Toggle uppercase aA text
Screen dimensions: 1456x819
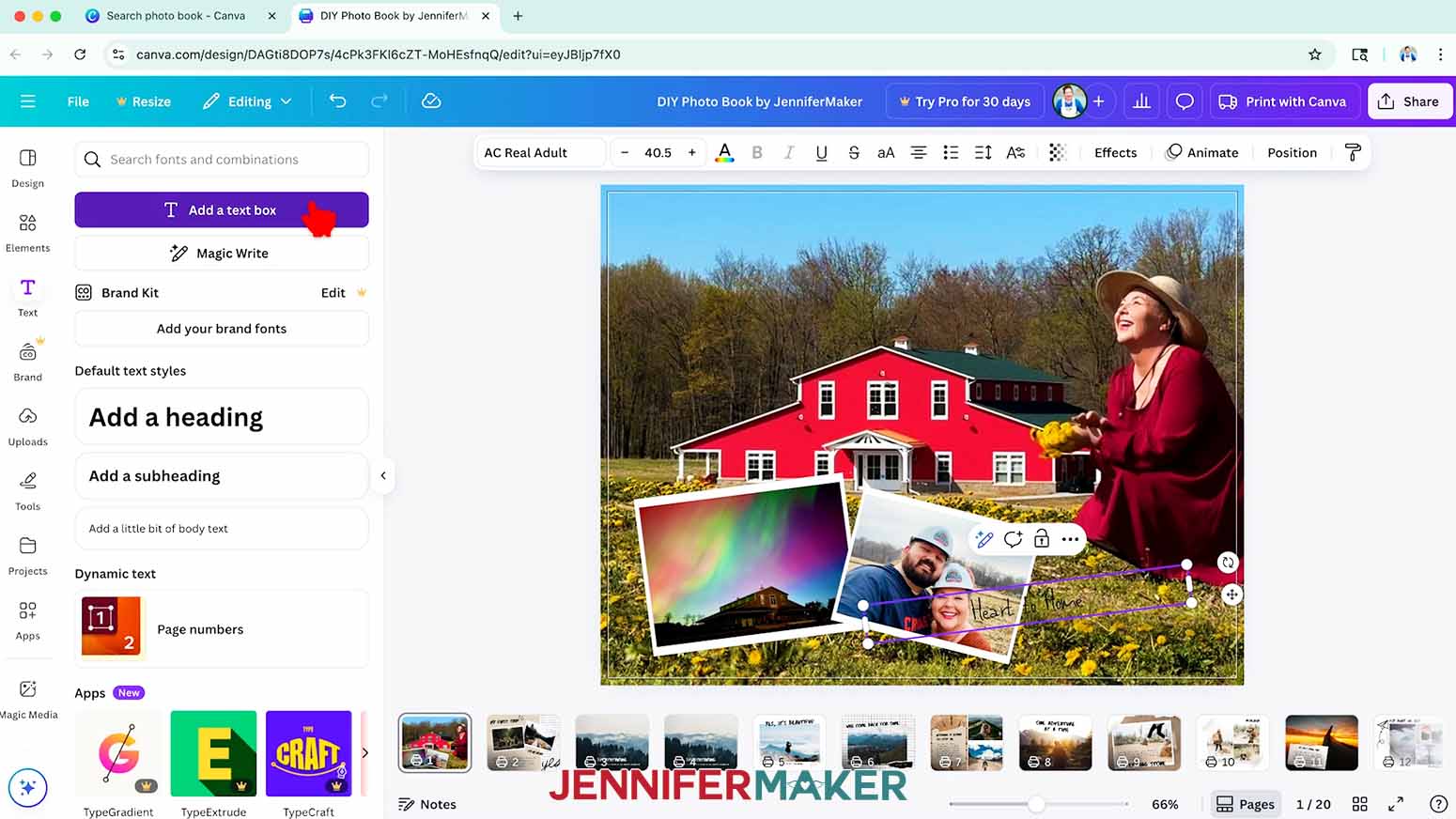tap(886, 152)
